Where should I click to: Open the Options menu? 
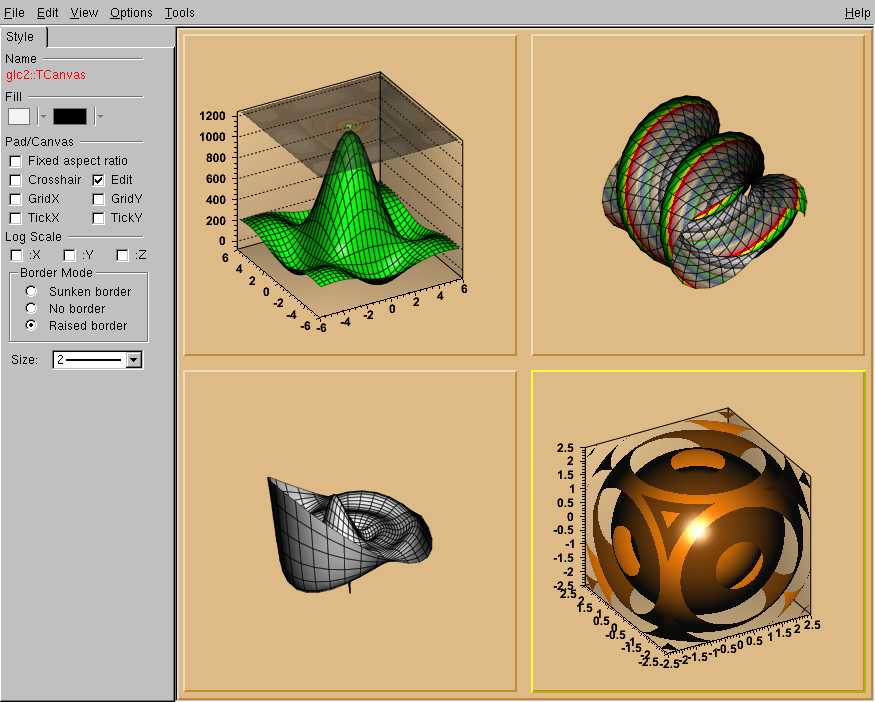click(x=131, y=13)
